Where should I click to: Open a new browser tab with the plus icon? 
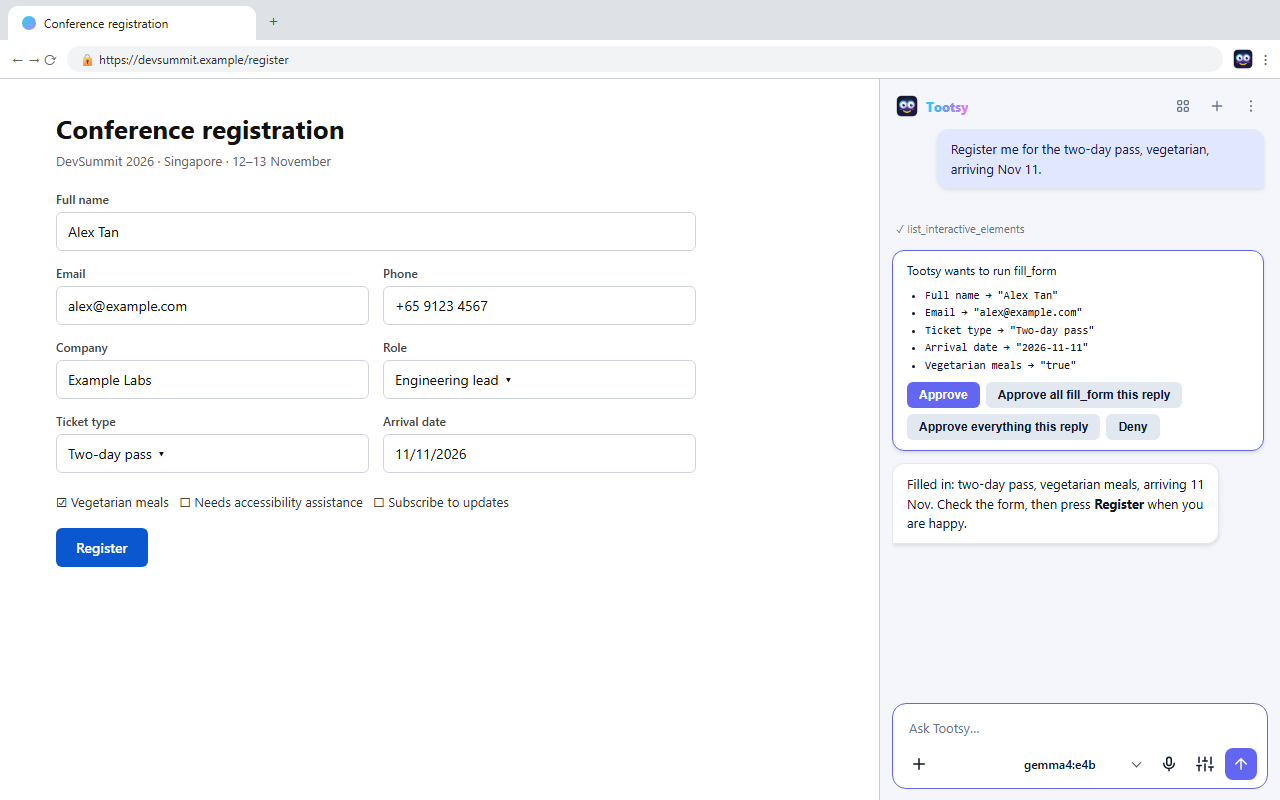[273, 22]
